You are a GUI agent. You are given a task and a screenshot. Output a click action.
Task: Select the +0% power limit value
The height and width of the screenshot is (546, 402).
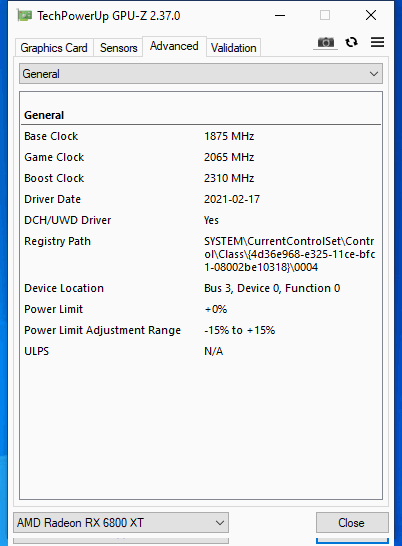pos(216,309)
